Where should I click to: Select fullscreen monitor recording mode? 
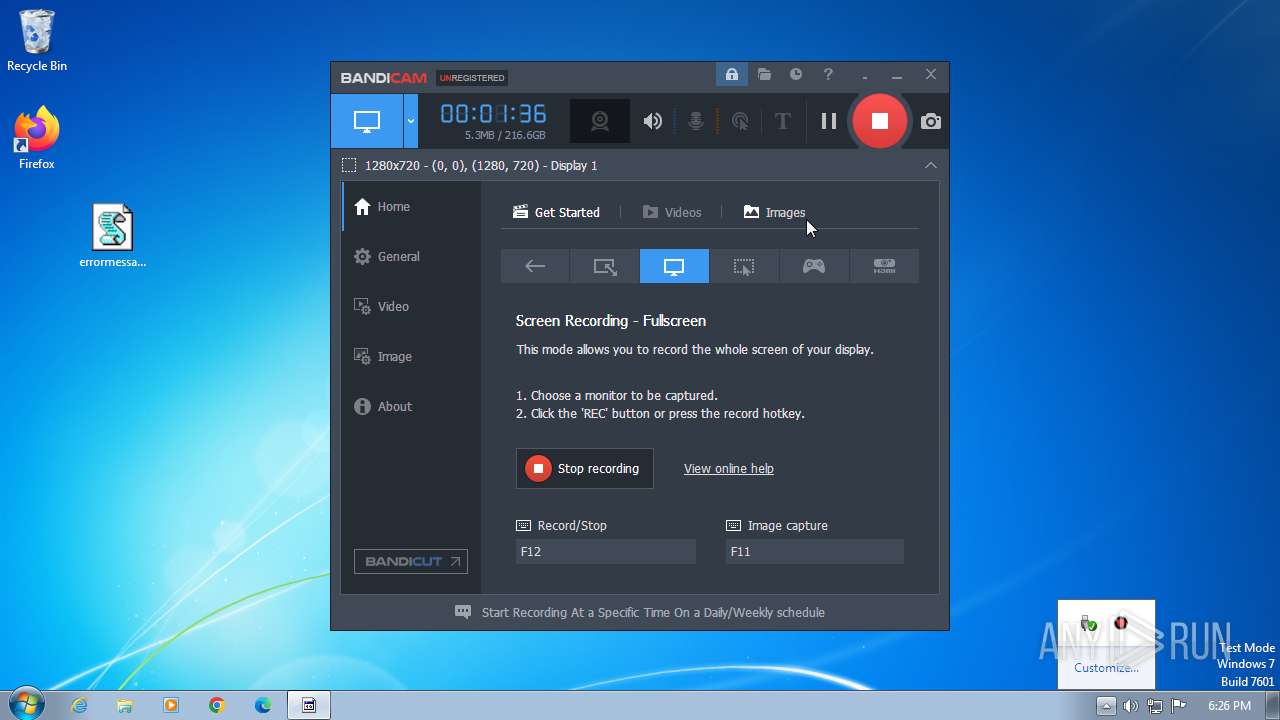(674, 266)
